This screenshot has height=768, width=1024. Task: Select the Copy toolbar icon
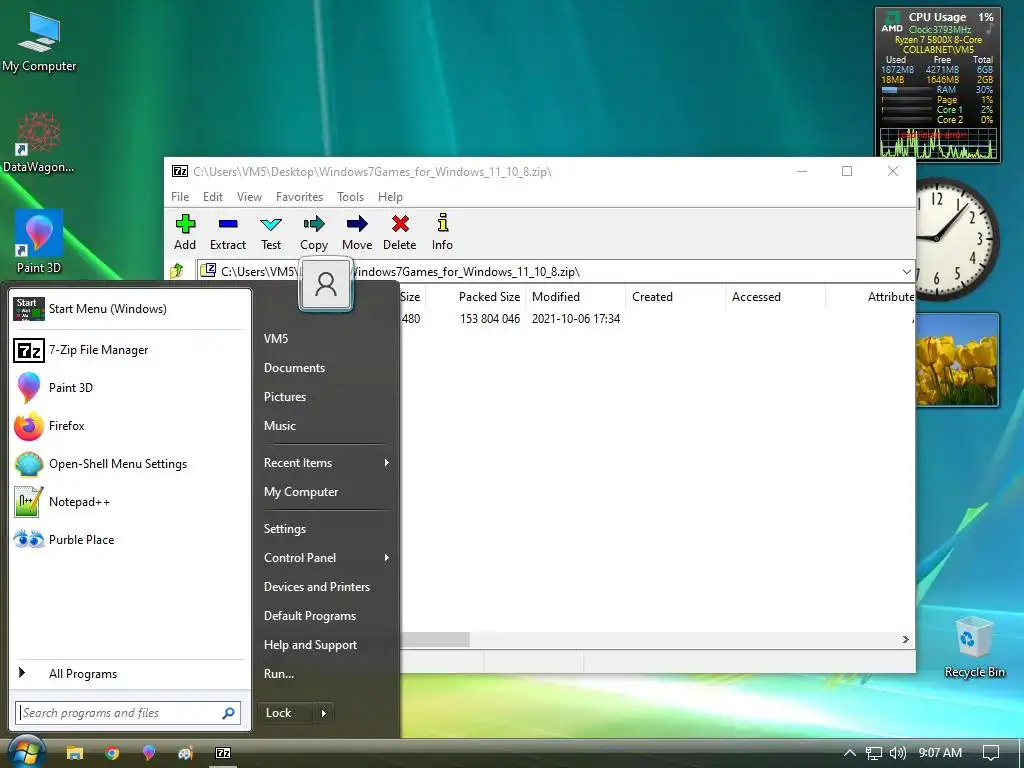point(313,232)
